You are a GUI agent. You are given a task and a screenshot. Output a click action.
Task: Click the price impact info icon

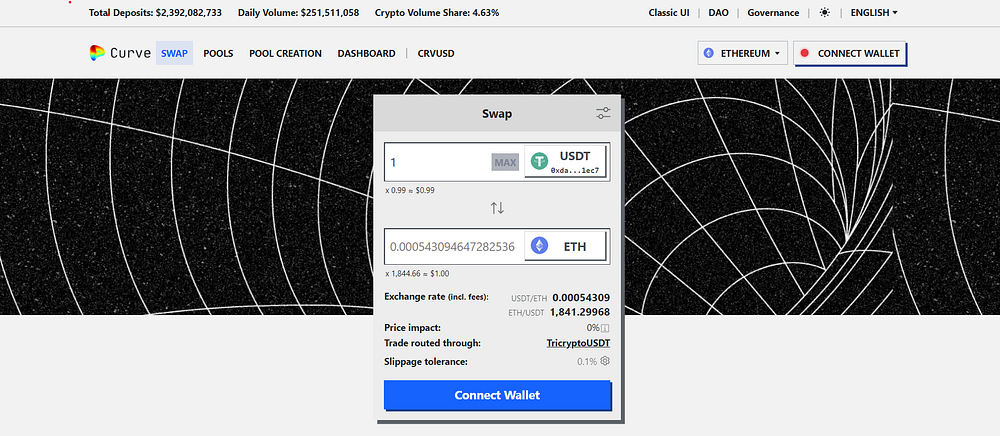click(605, 328)
